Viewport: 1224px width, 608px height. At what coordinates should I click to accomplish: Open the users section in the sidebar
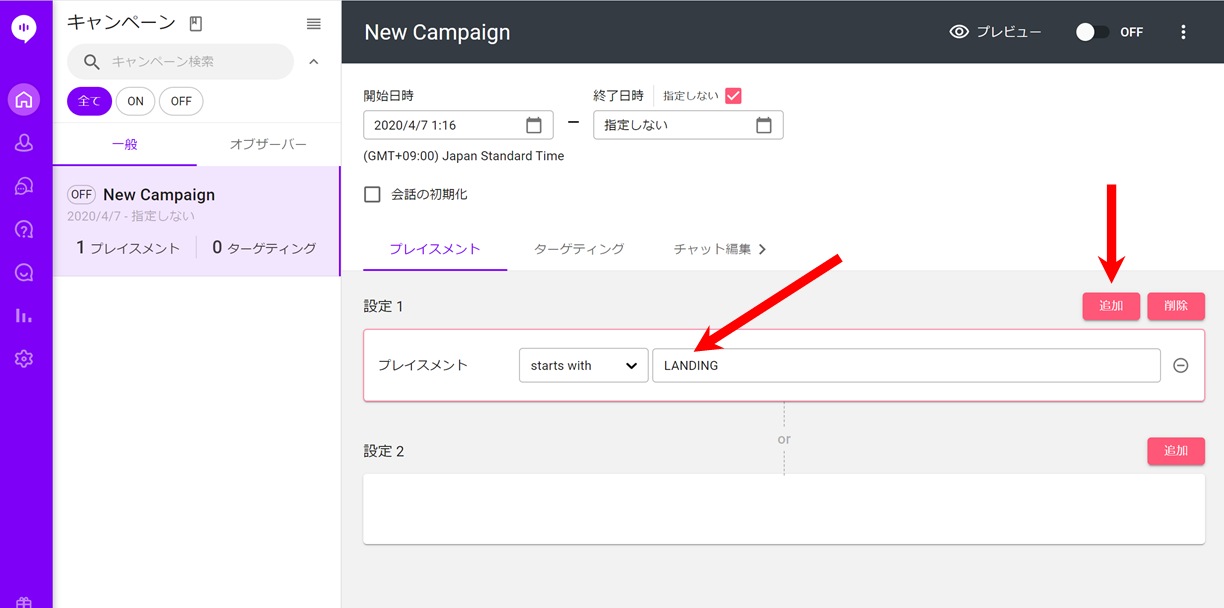pos(24,143)
